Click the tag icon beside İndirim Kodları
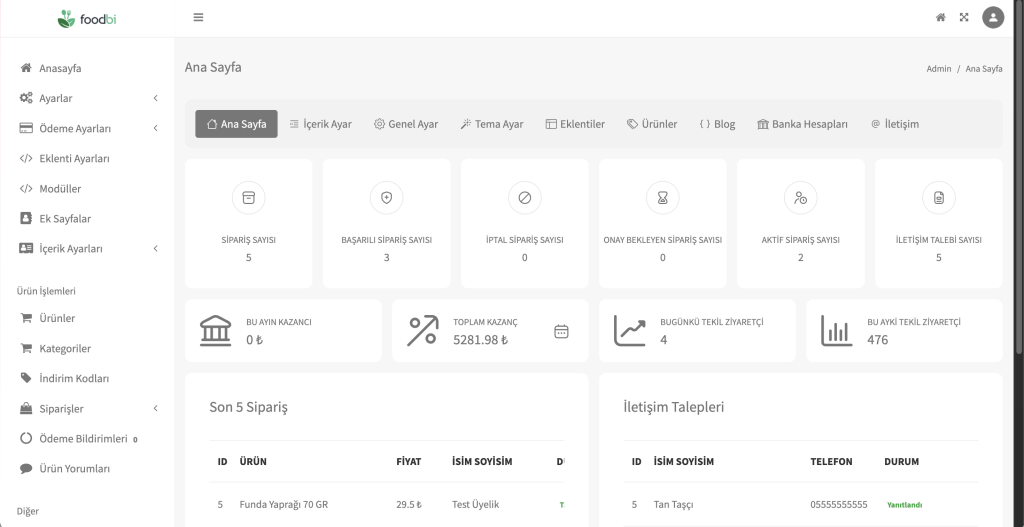The width and height of the screenshot is (1024, 527). pyautogui.click(x=26, y=378)
